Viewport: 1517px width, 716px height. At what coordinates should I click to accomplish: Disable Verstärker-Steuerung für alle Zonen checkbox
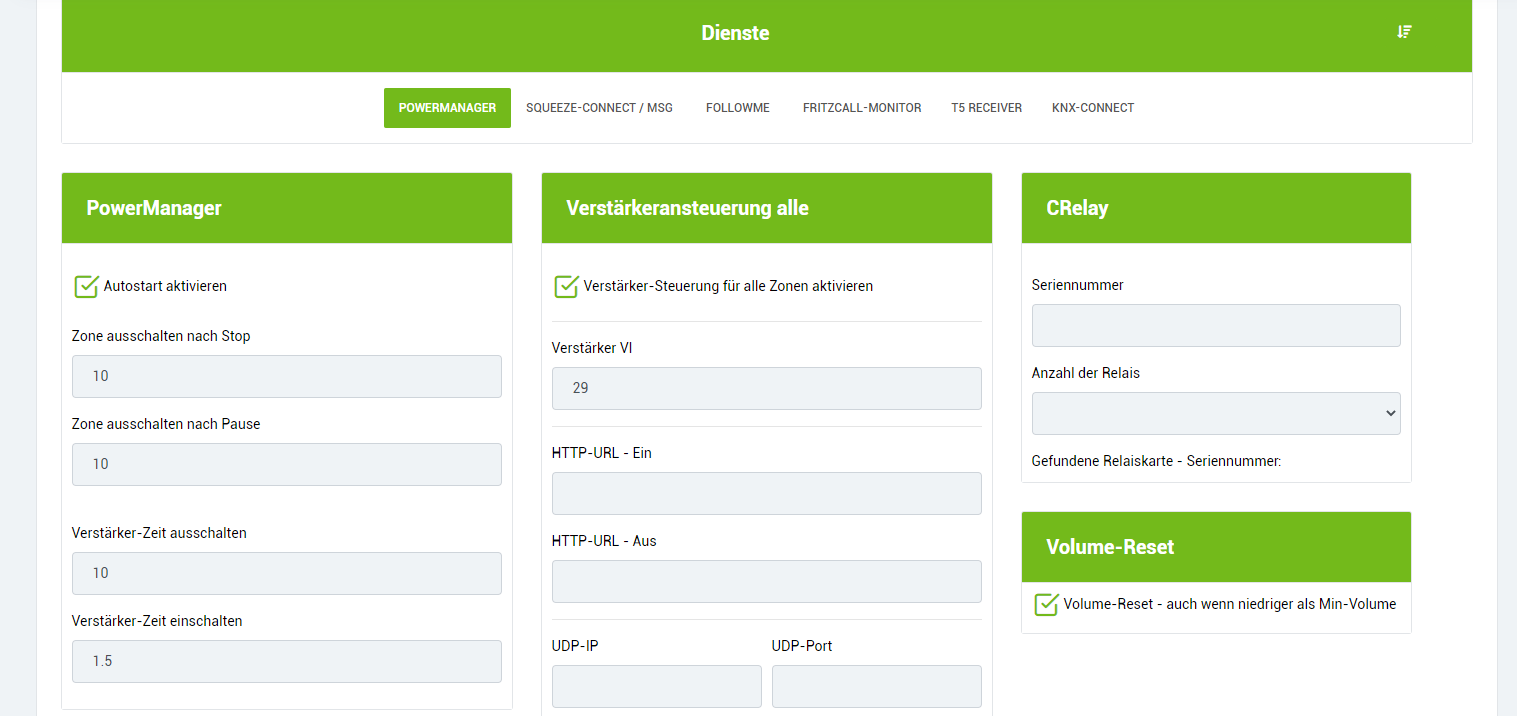(x=566, y=287)
